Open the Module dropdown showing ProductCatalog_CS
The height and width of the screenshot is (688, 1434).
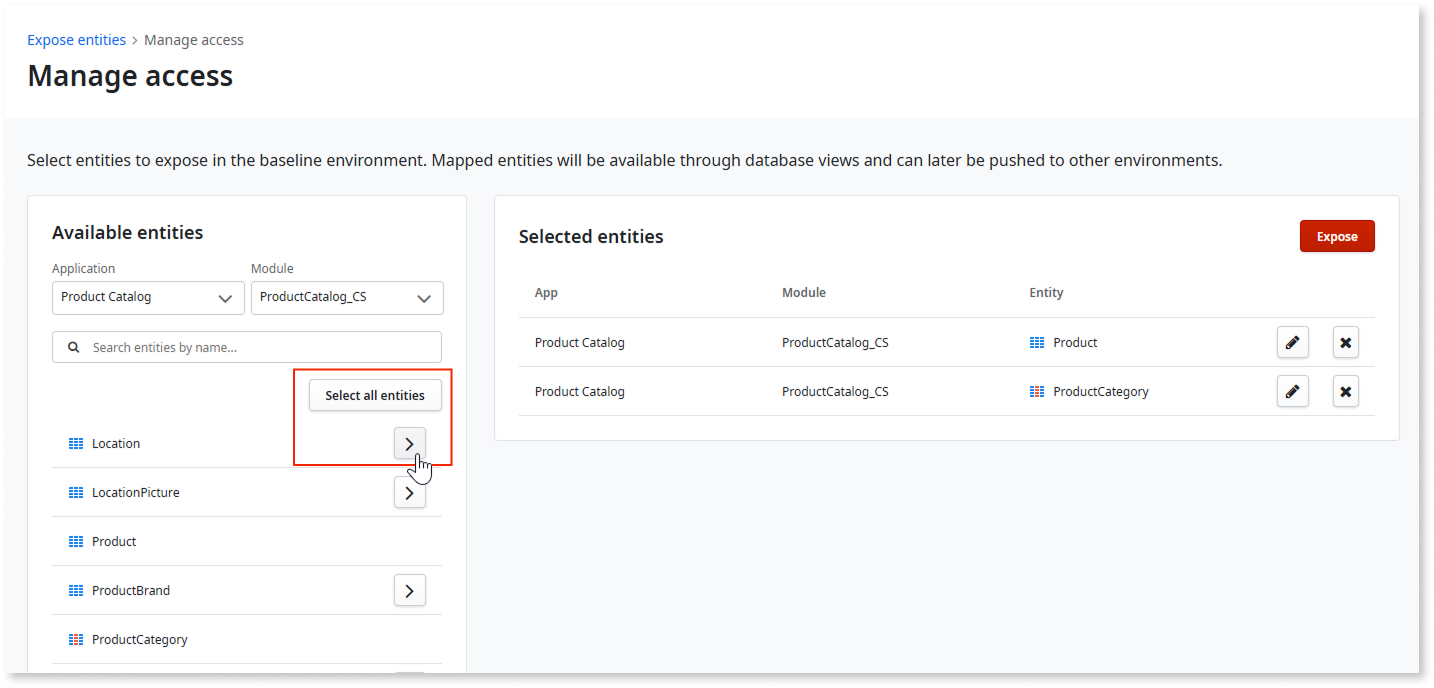347,297
